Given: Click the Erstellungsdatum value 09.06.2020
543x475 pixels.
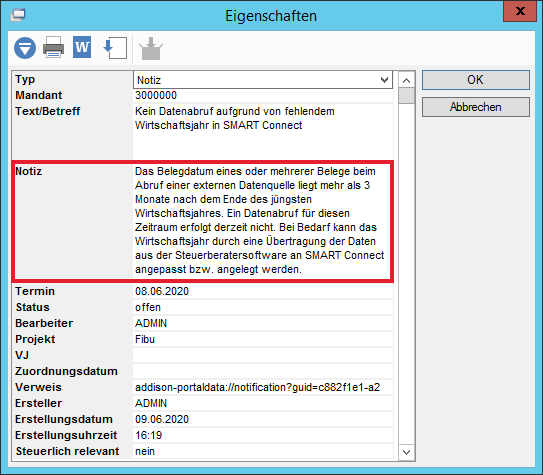Looking at the screenshot, I should pyautogui.click(x=162, y=419).
